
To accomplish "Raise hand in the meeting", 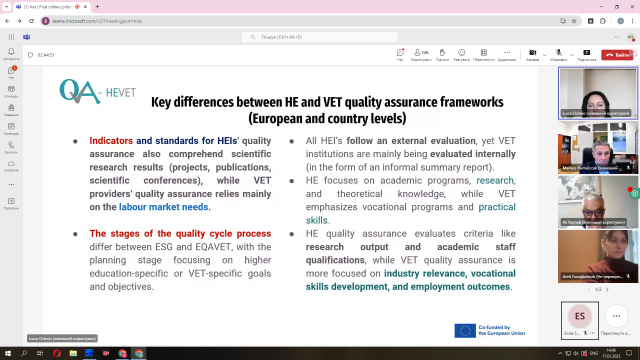I will tap(442, 55).
